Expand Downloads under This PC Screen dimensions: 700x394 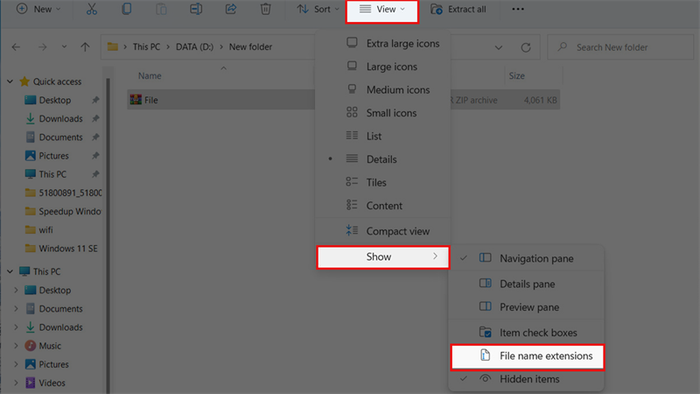[16, 327]
